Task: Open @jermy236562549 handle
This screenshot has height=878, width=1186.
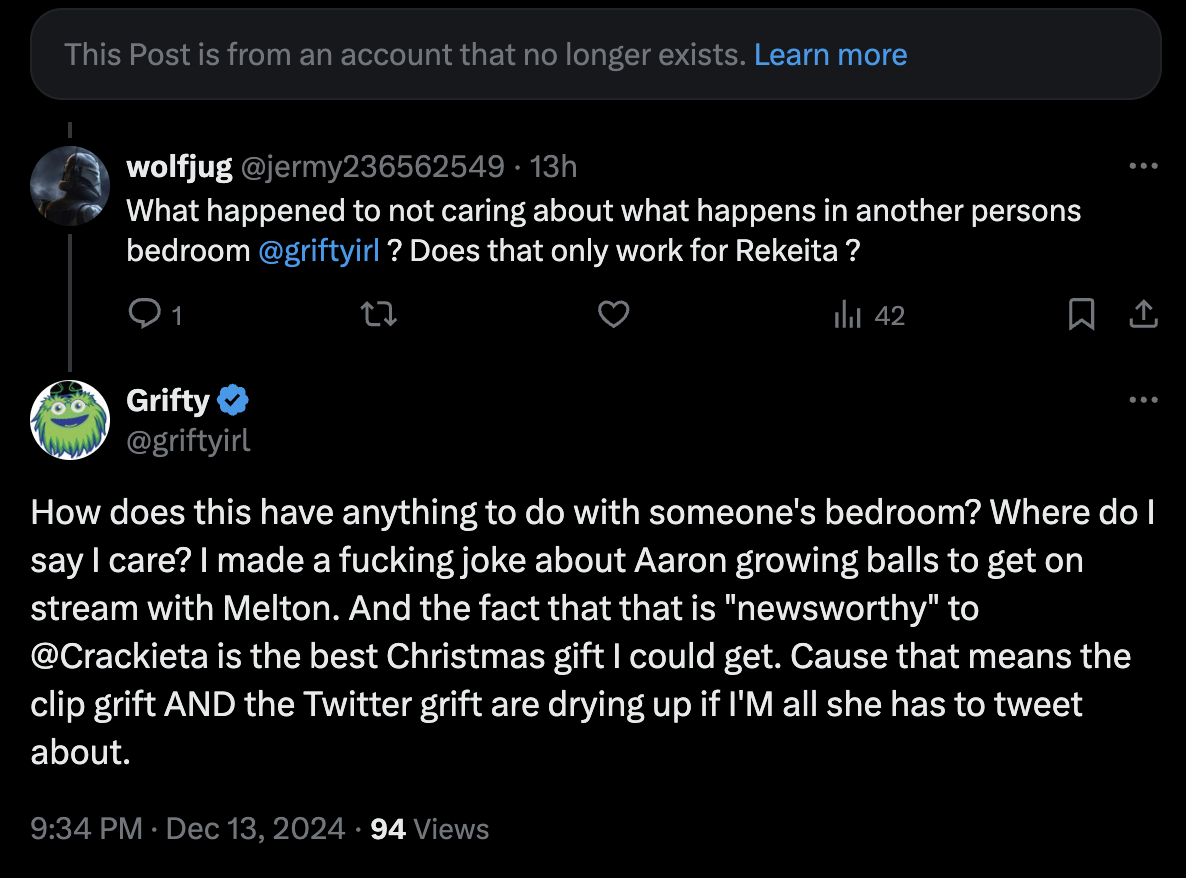Action: pyautogui.click(x=372, y=166)
